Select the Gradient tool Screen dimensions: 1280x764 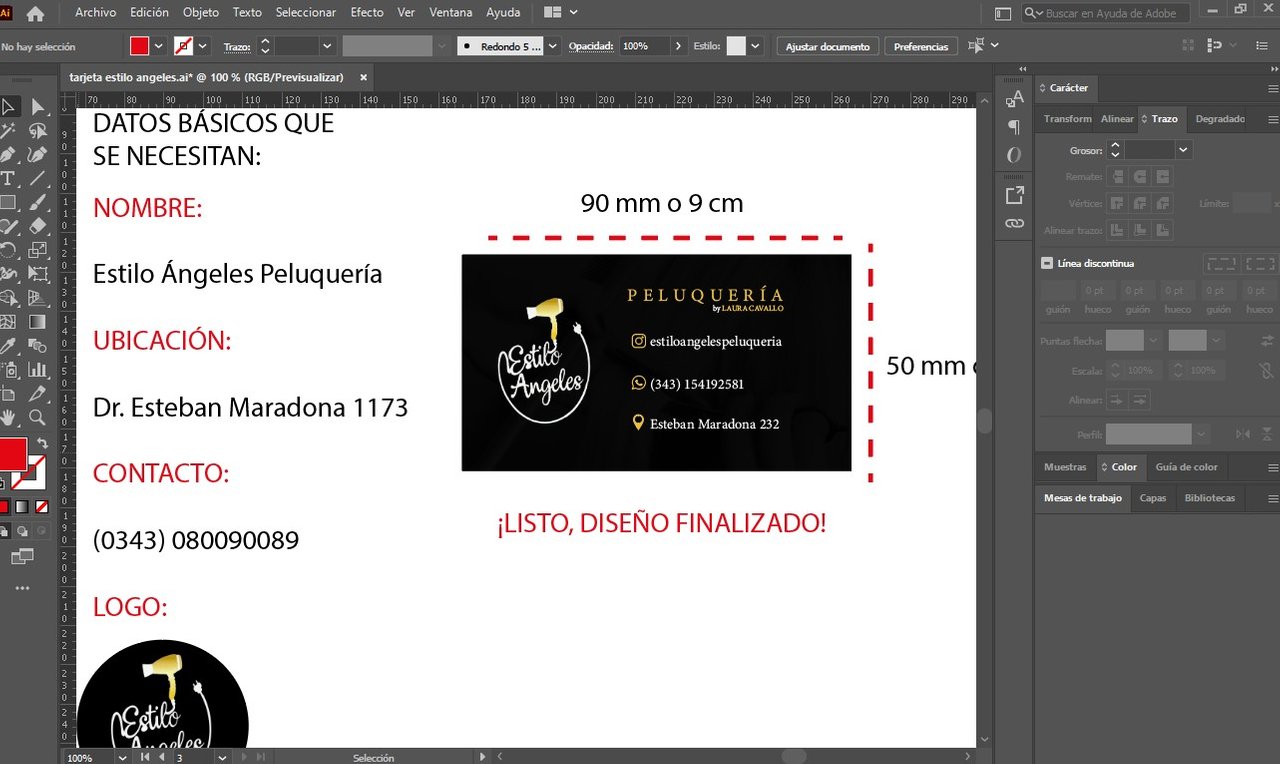pos(37,322)
